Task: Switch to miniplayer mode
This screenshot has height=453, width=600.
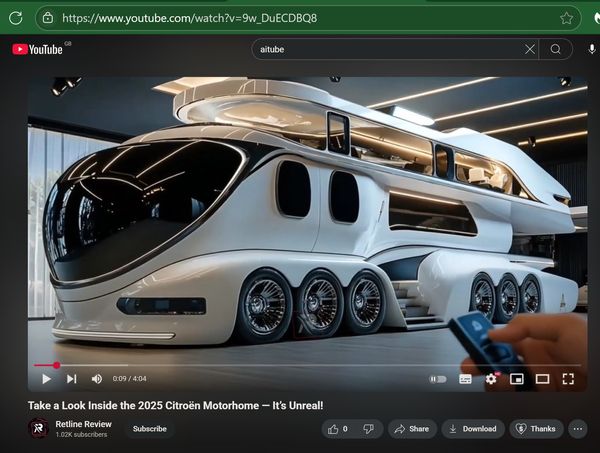Action: [517, 379]
